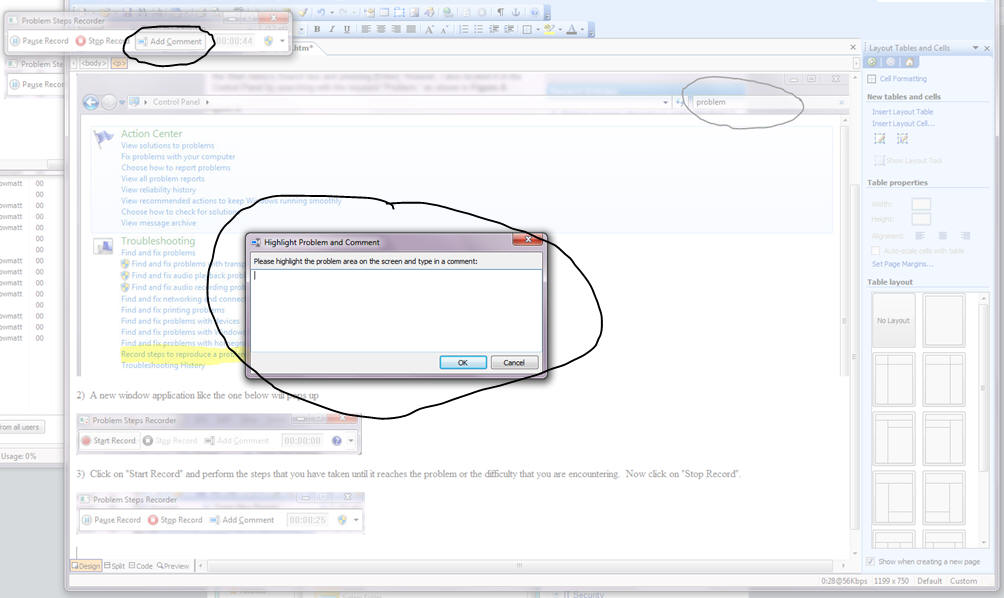Click the yellow Highlight color button
Screen dimensions: 1004x598
[549, 29]
